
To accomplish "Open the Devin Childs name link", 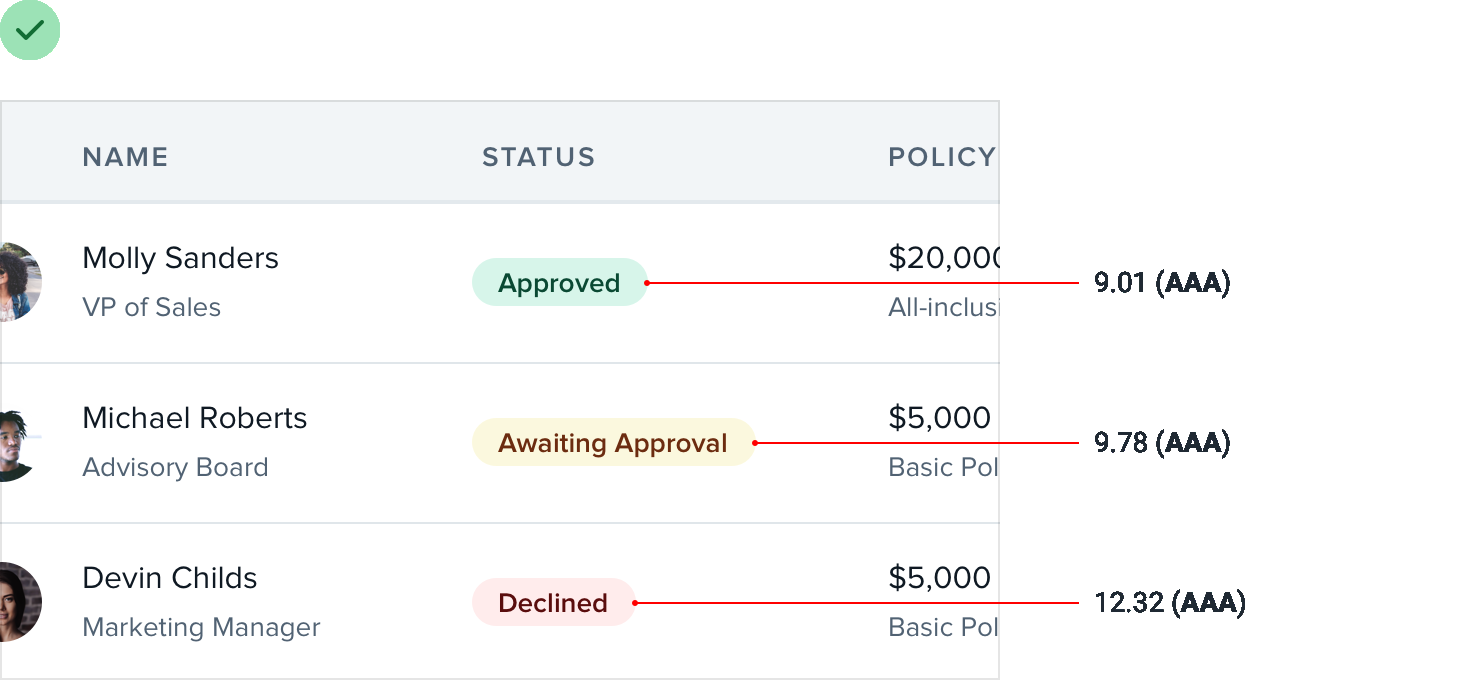I will 169,578.
